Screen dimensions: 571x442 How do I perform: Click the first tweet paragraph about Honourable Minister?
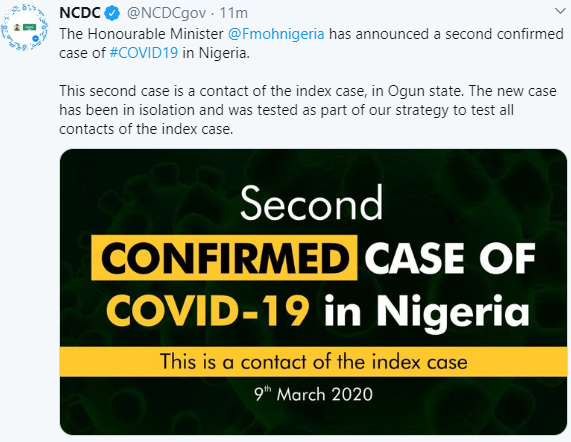click(x=311, y=43)
